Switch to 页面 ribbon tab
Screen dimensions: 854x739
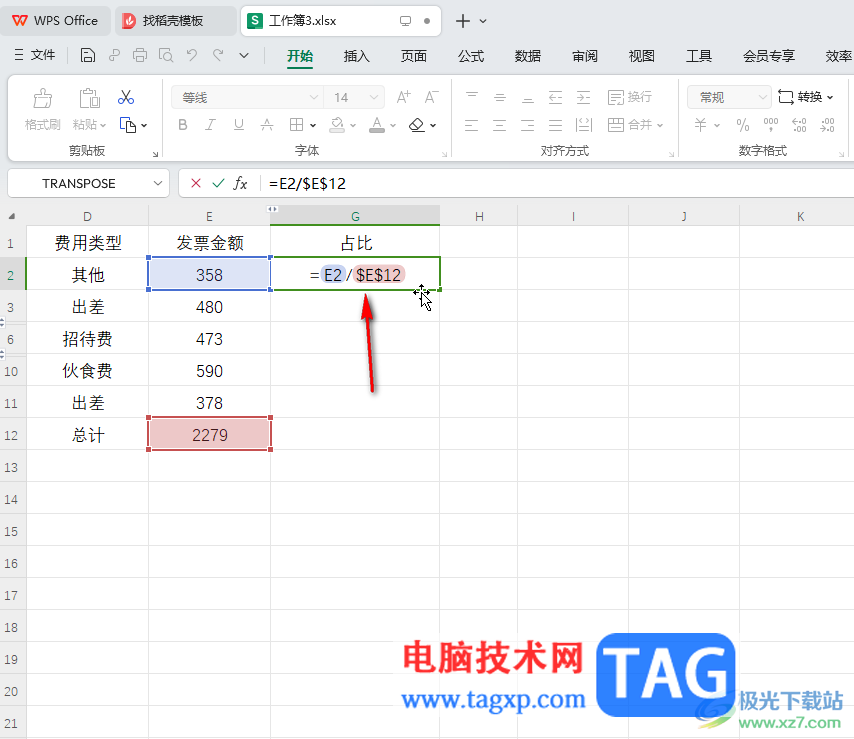414,56
